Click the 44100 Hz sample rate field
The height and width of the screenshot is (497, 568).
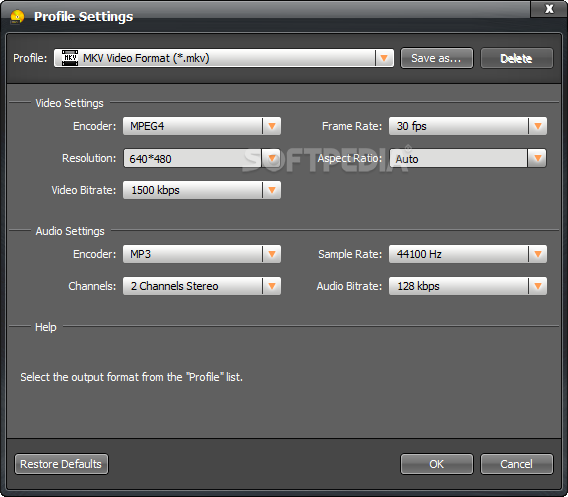tap(468, 254)
